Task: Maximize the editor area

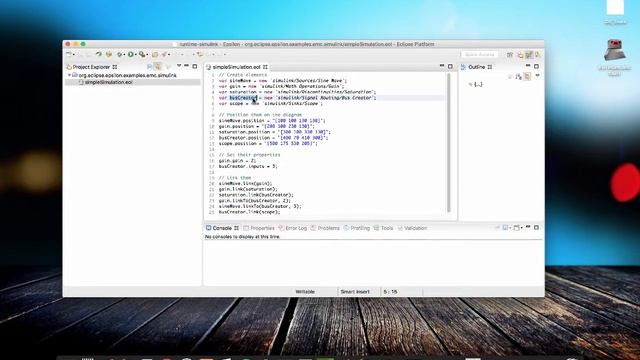Action: pyautogui.click(x=450, y=66)
